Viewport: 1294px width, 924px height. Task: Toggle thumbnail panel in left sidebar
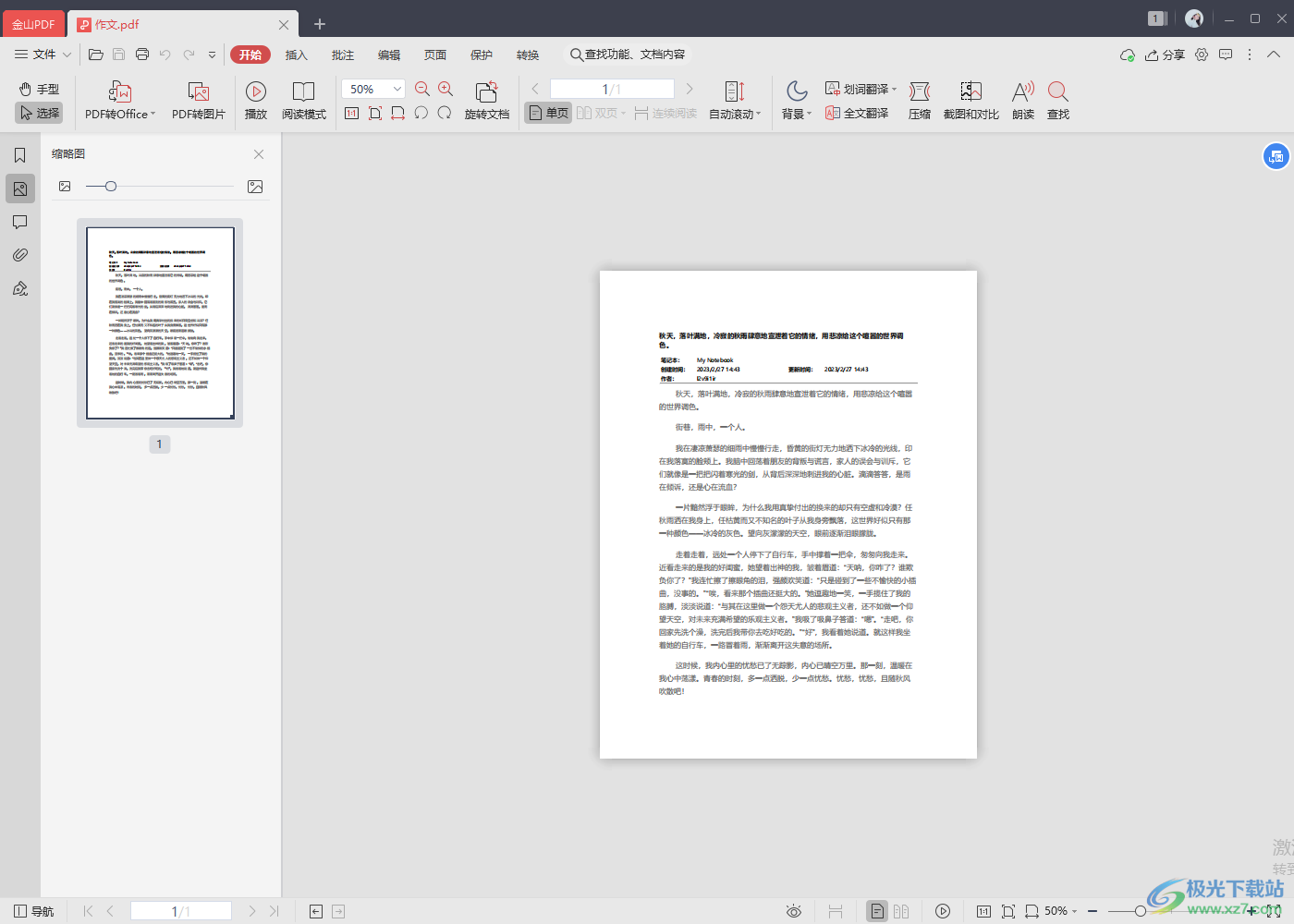pos(20,188)
